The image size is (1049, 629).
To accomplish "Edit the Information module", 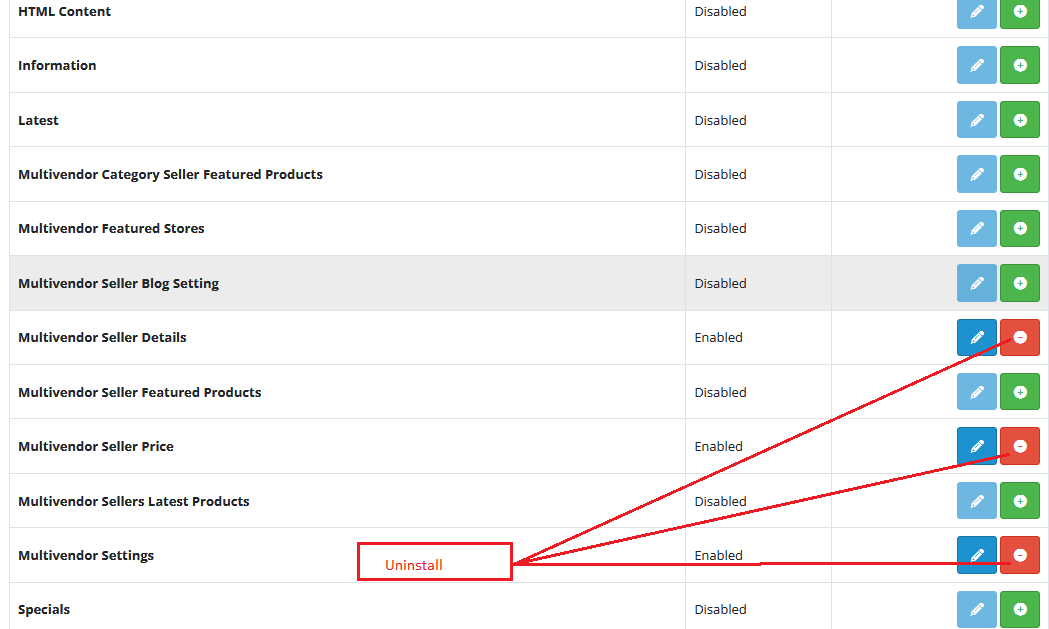I will (976, 65).
